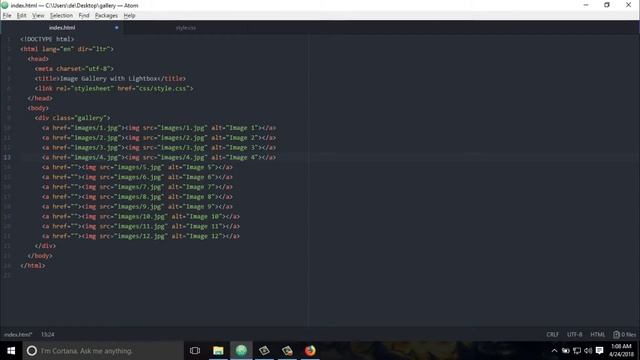
Task: Minimize the Atom window
Action: (586, 5)
